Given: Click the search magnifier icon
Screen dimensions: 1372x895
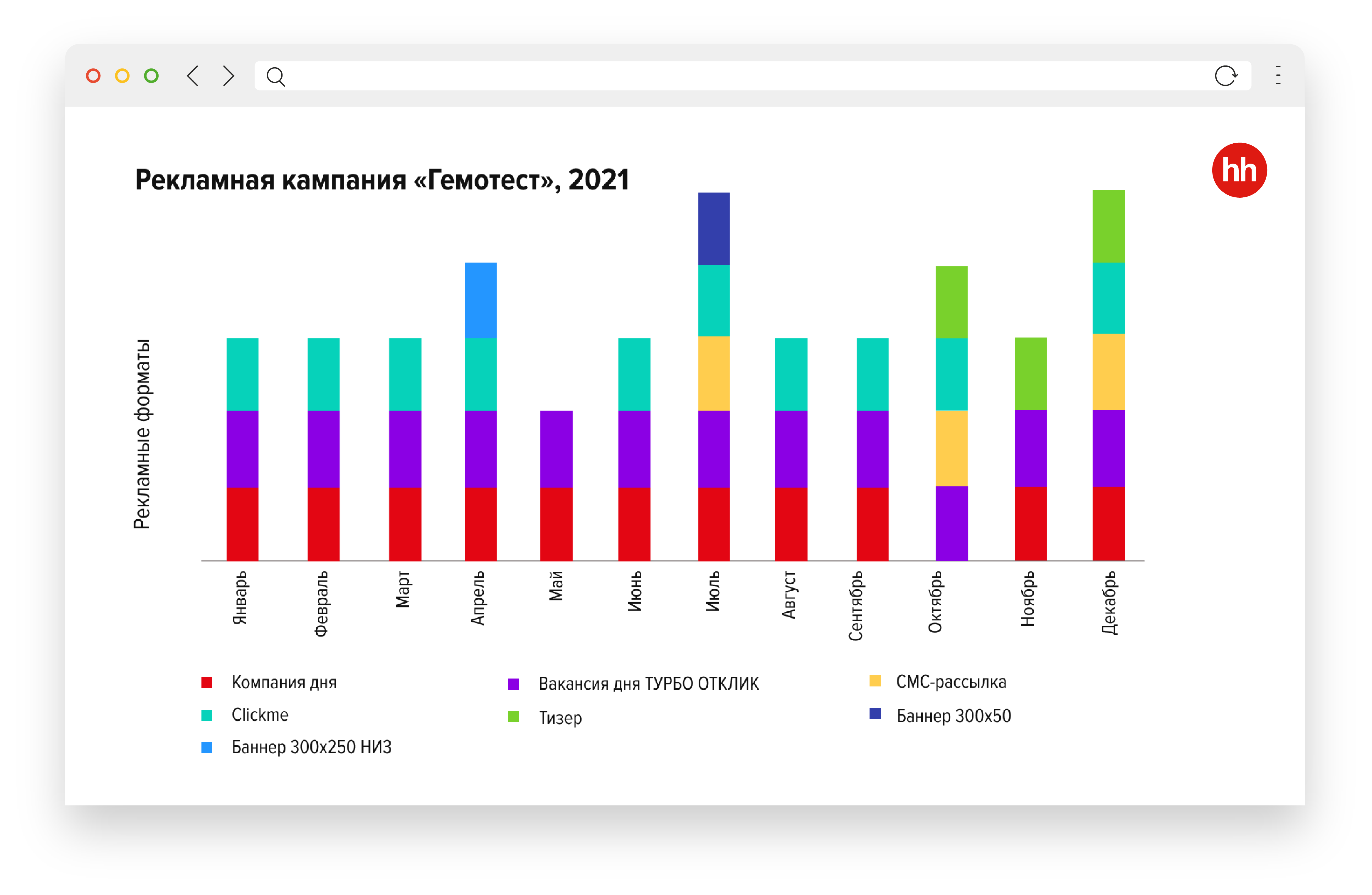Looking at the screenshot, I should coord(275,76).
